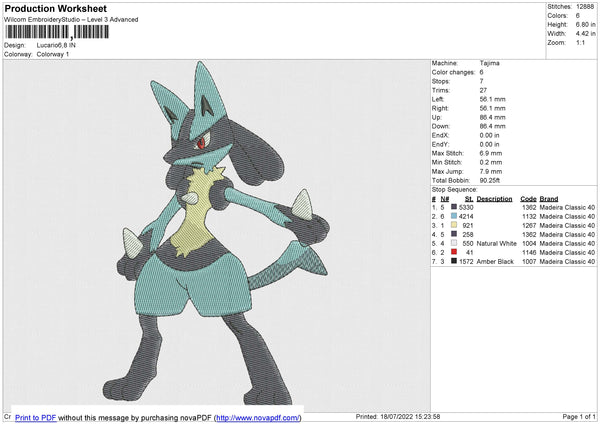Screen dimensions: 600x424
Task: Click the "N#" column header
Action: [x=445, y=199]
